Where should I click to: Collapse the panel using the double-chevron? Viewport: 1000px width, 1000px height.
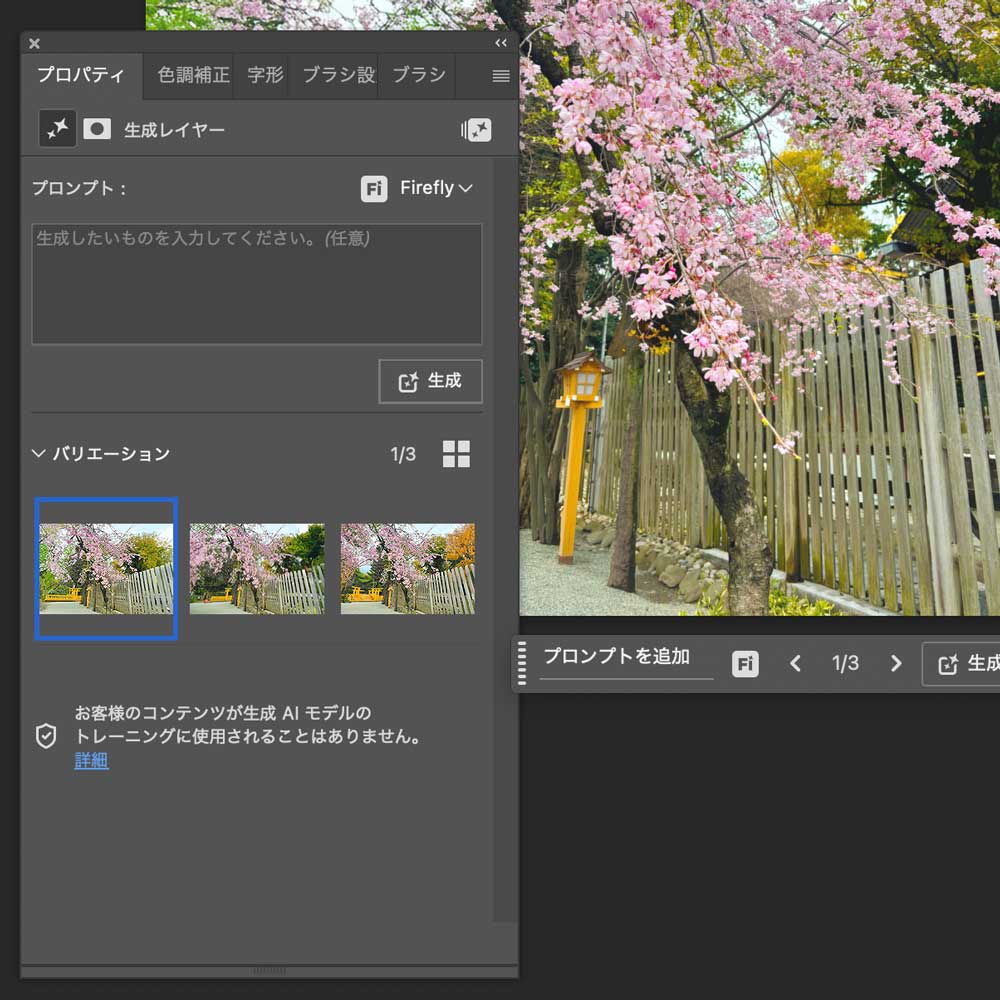click(x=501, y=43)
